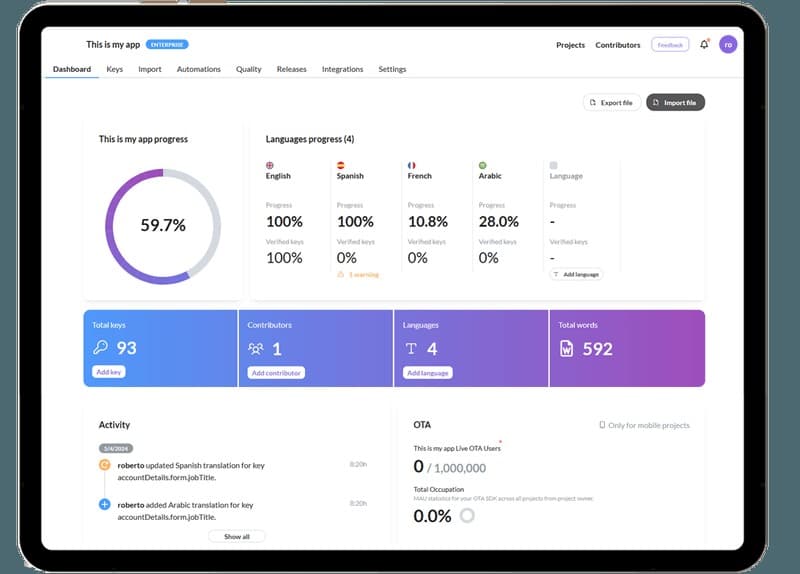Click the Add contributor button
This screenshot has height=574, width=800.
(x=276, y=373)
